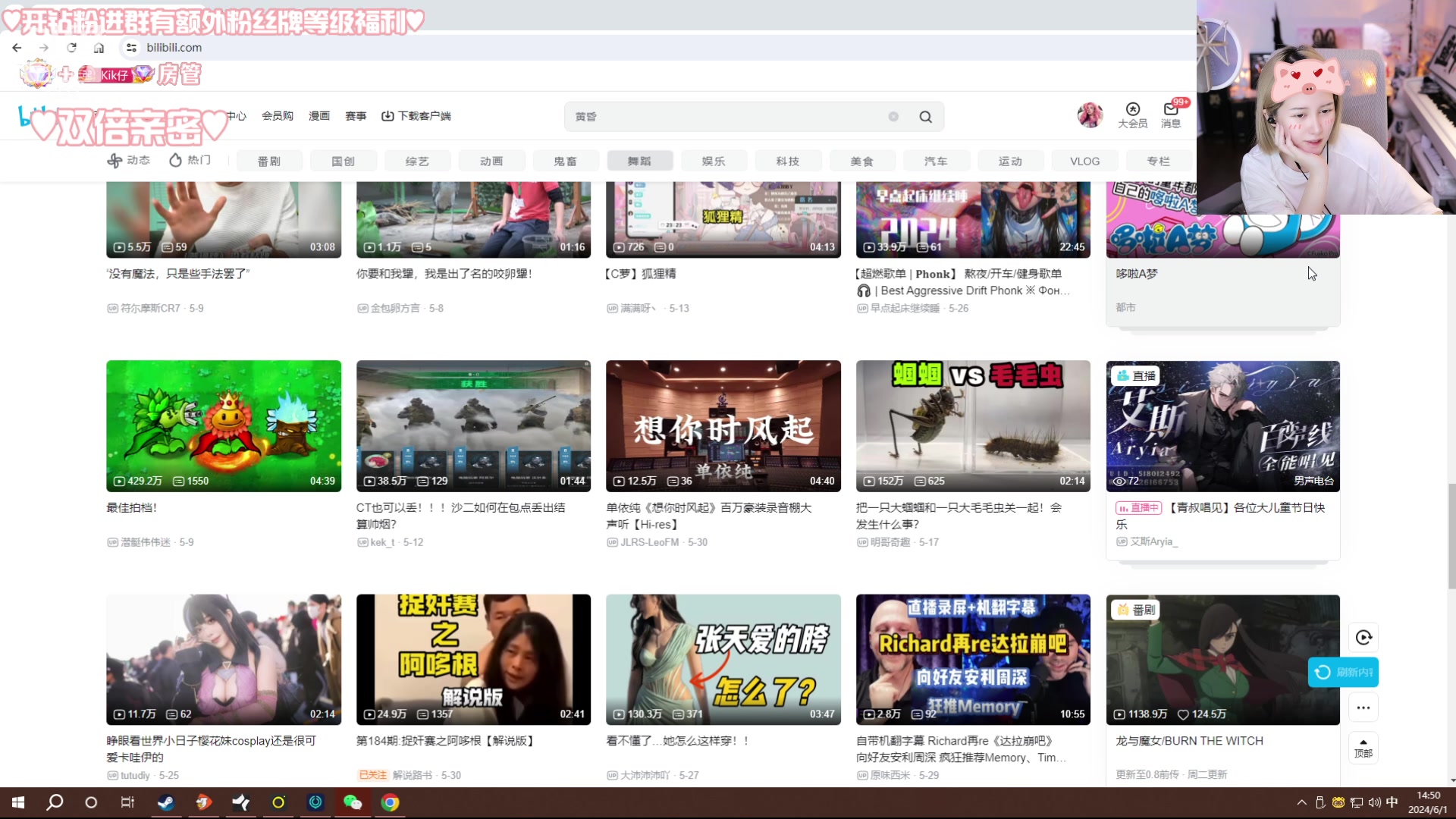Open the 专栏 category tab
This screenshot has width=1456, height=819.
click(1158, 161)
